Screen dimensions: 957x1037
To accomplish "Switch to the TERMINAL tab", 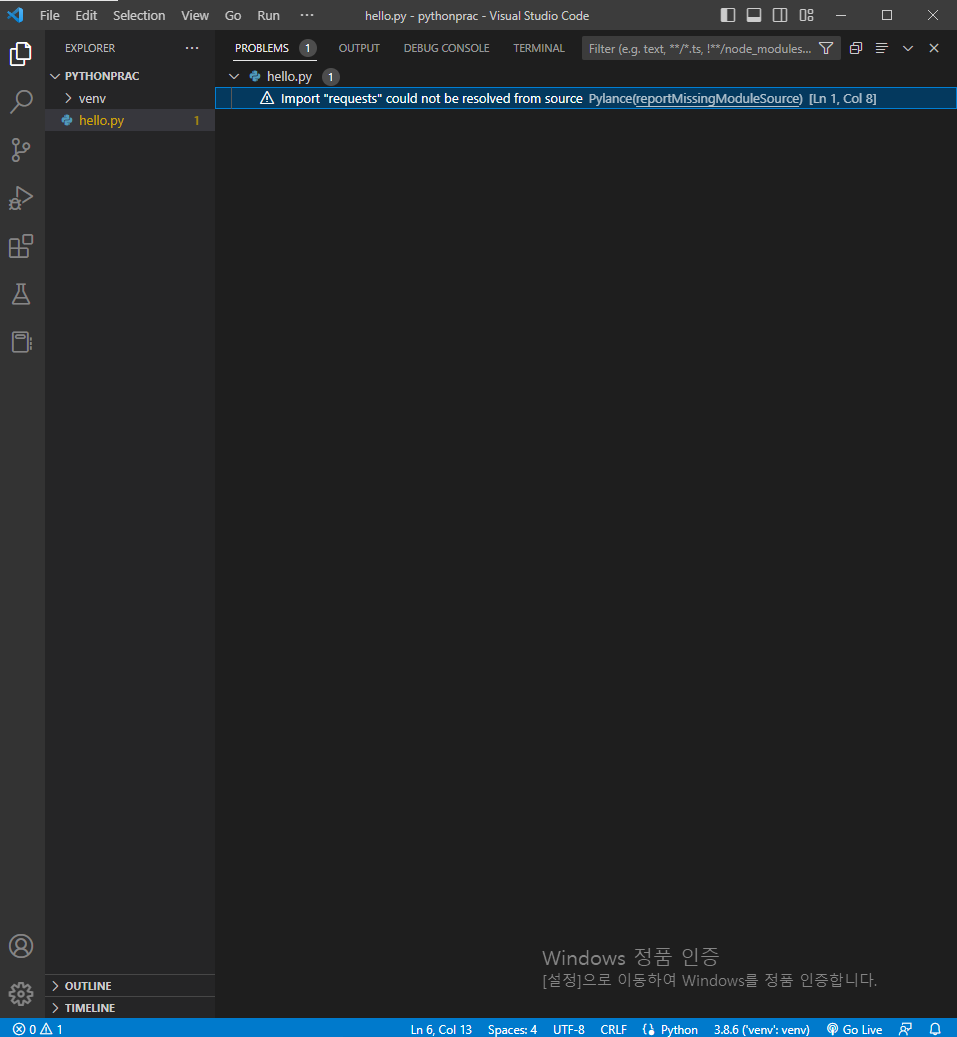I will click(x=539, y=48).
